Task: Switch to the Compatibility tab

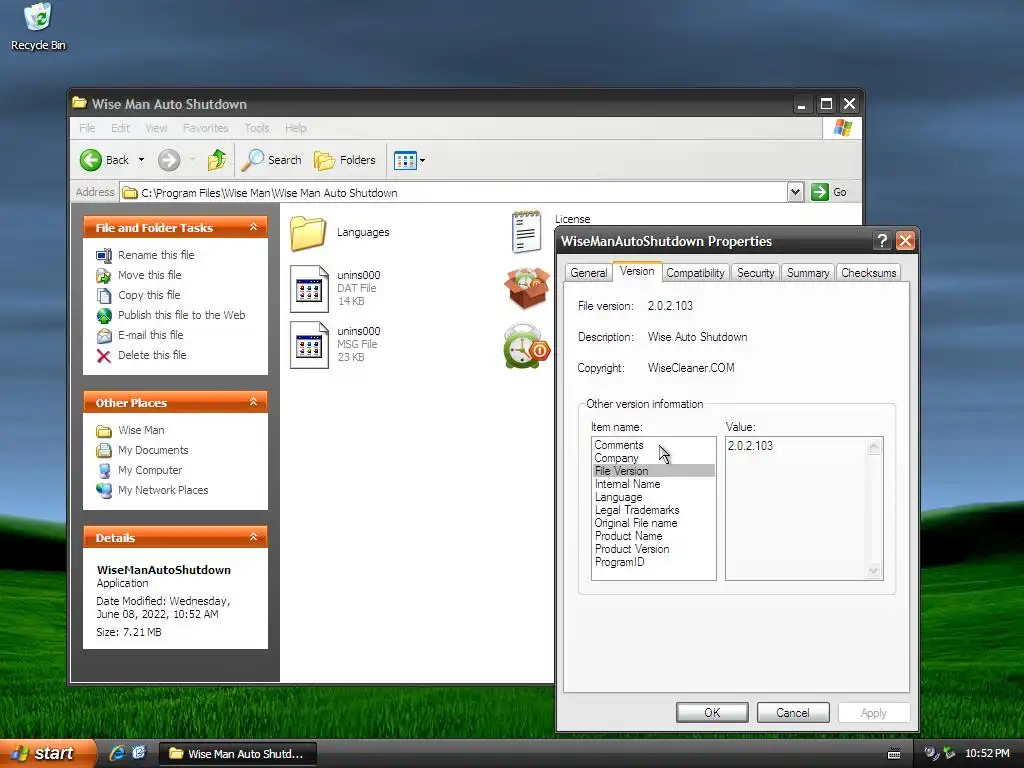Action: (695, 273)
